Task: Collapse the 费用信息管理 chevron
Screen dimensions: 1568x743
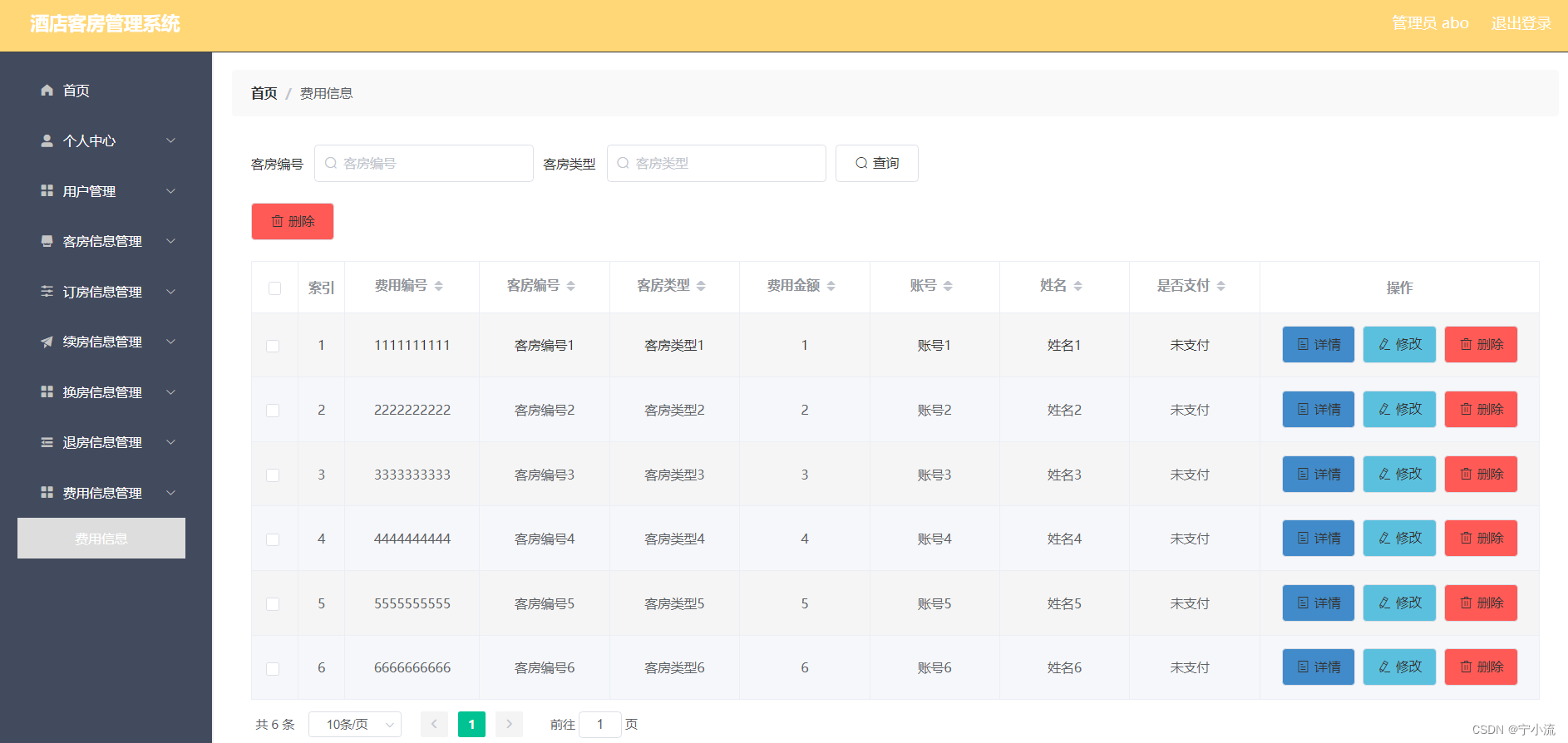Action: click(170, 492)
